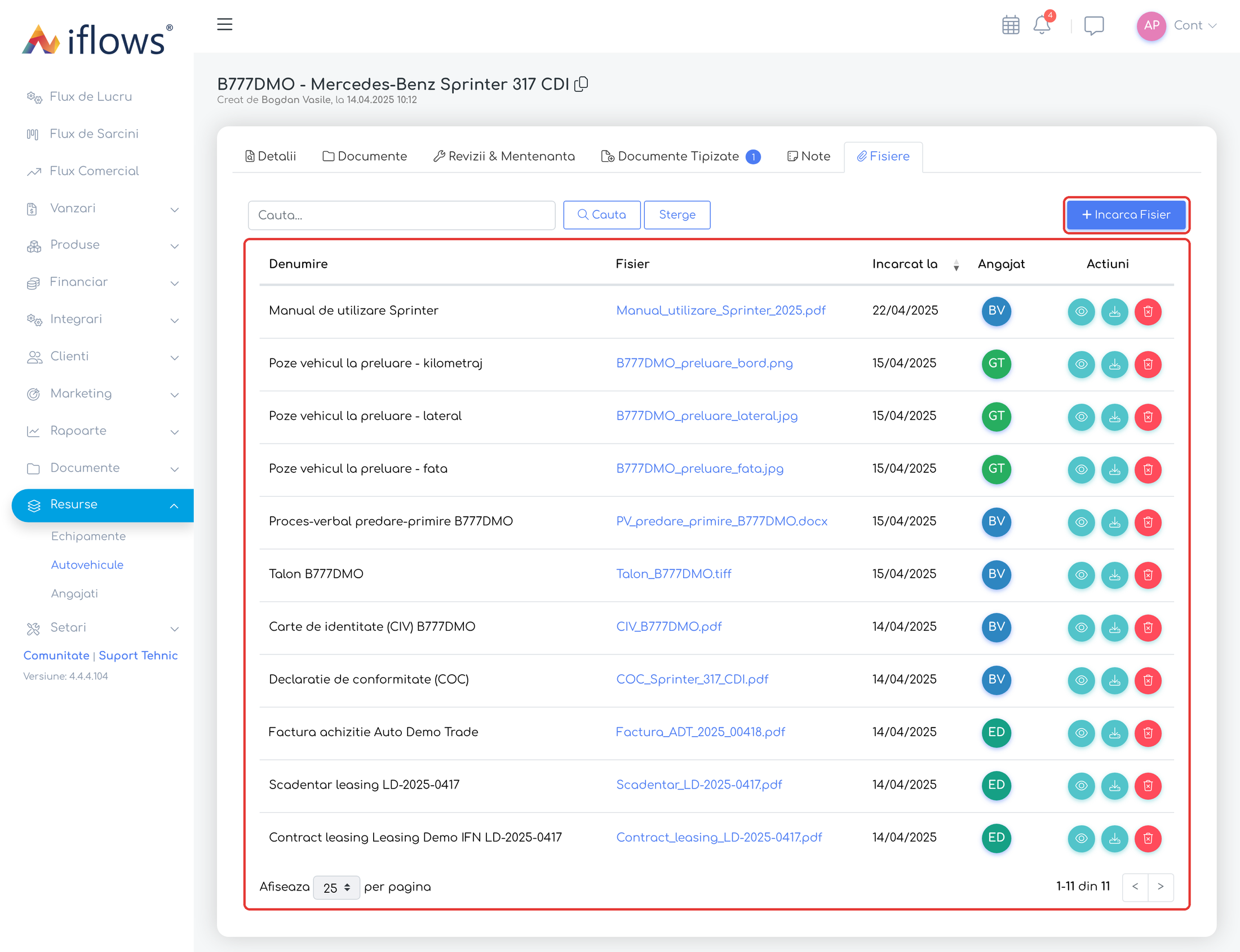
Task: Open the calendar icon in header
Action: tap(1011, 25)
